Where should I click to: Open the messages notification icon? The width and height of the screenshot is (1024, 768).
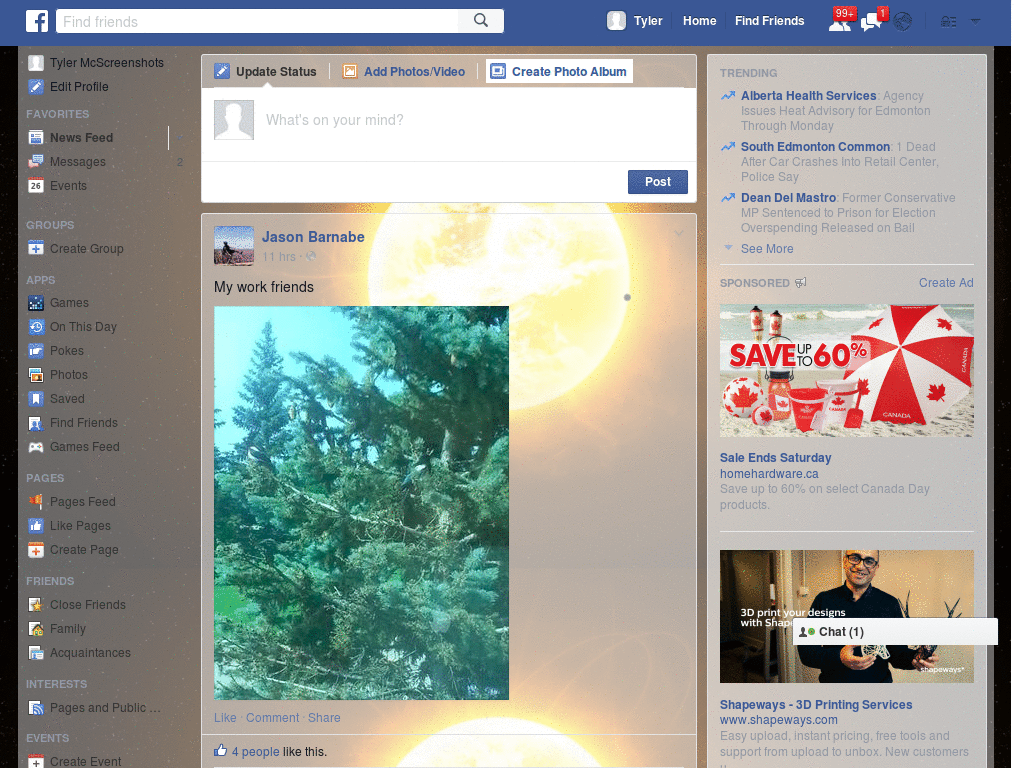click(871, 22)
